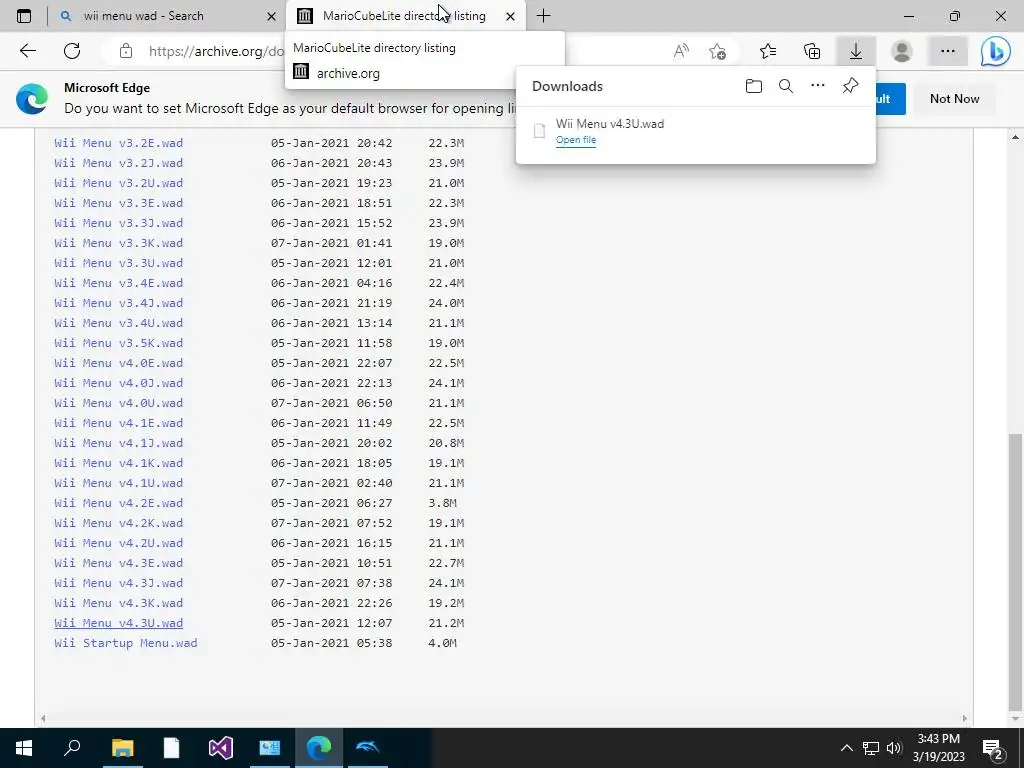
Task: Go back with the back arrow
Action: (27, 51)
